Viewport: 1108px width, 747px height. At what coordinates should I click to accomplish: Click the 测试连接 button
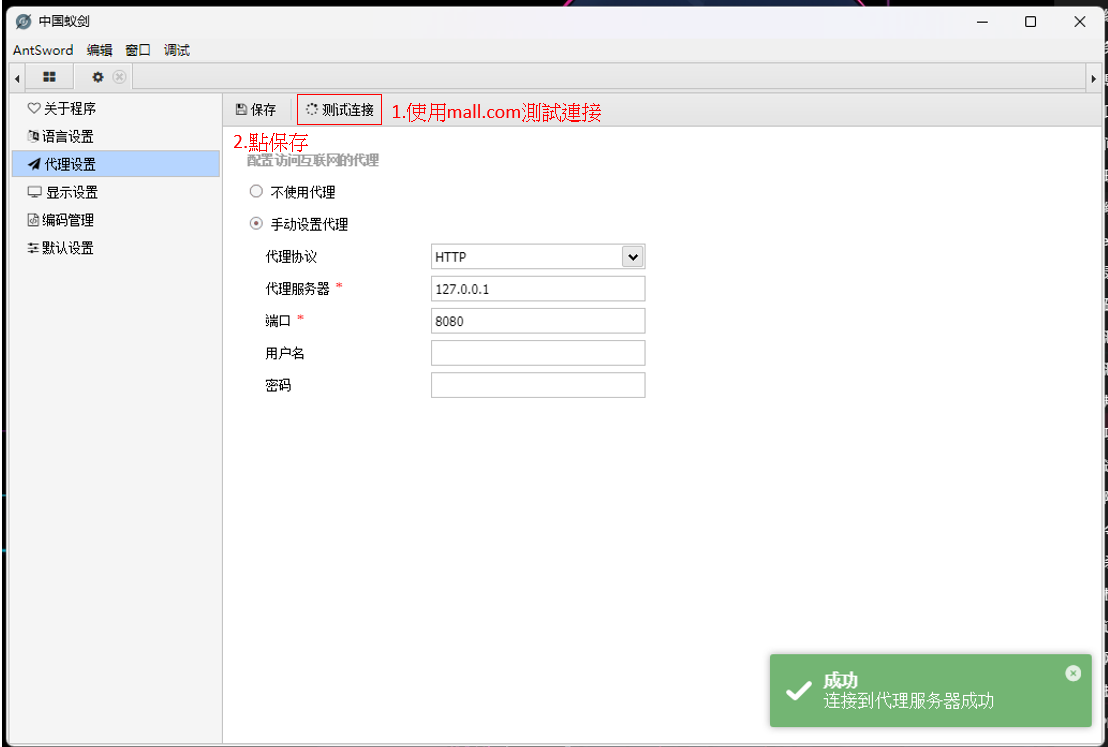click(339, 110)
